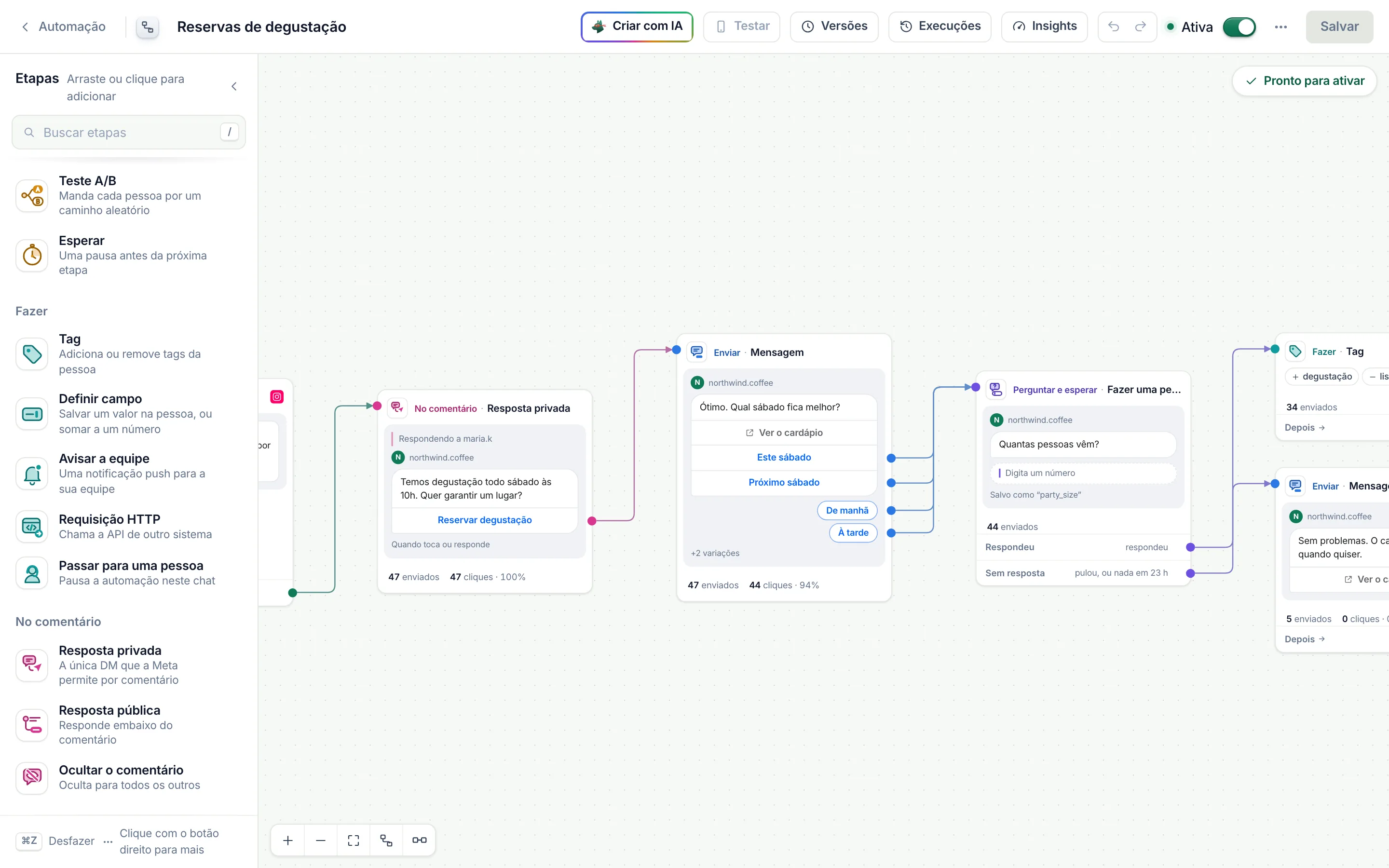Click the Salvar button

(x=1339, y=27)
